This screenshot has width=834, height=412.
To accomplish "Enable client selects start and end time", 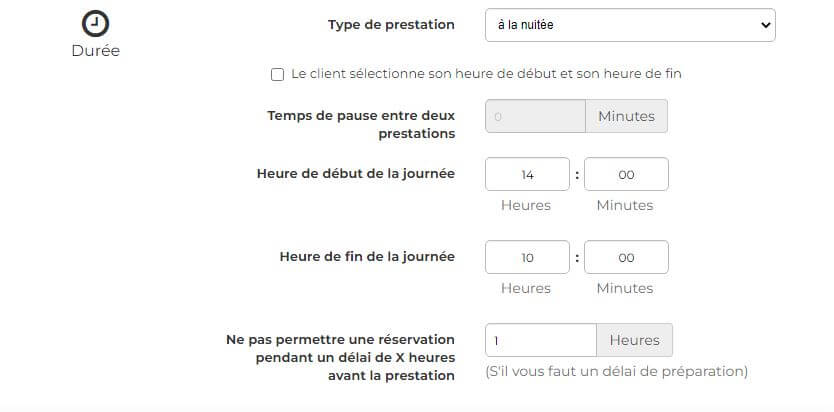I will pyautogui.click(x=277, y=74).
